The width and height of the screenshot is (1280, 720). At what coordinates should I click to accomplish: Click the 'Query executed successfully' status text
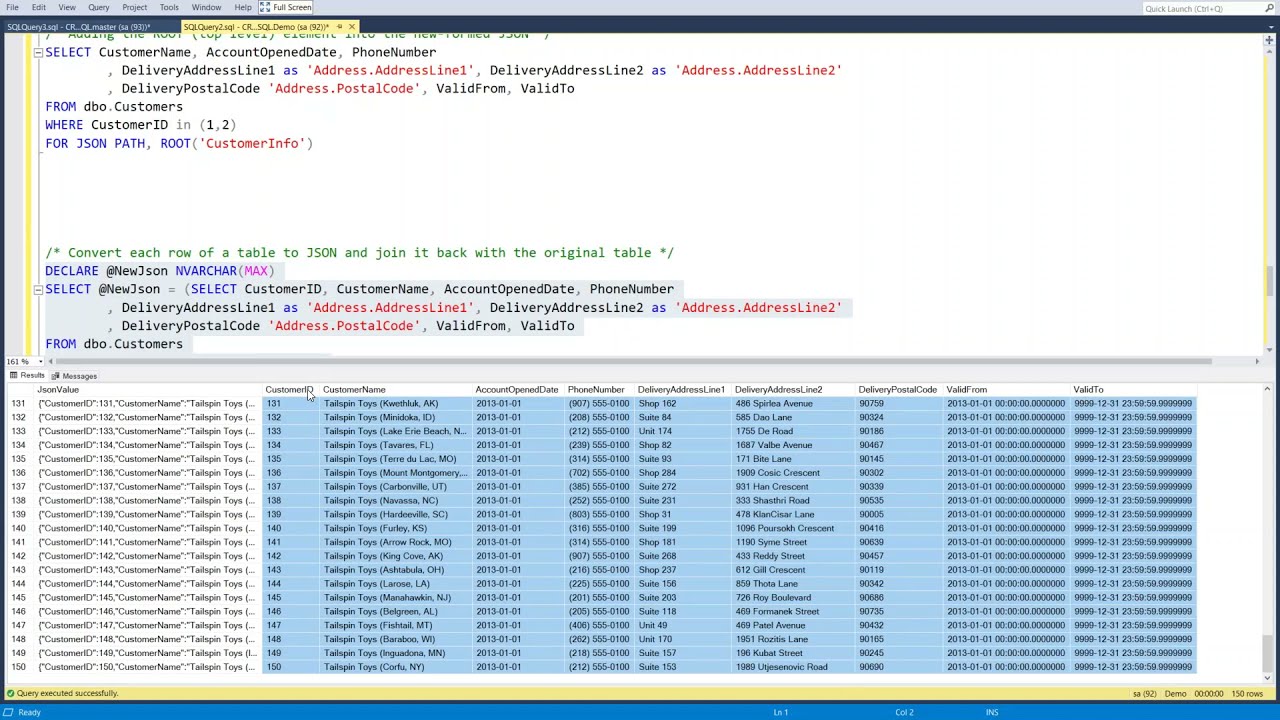(x=67, y=693)
